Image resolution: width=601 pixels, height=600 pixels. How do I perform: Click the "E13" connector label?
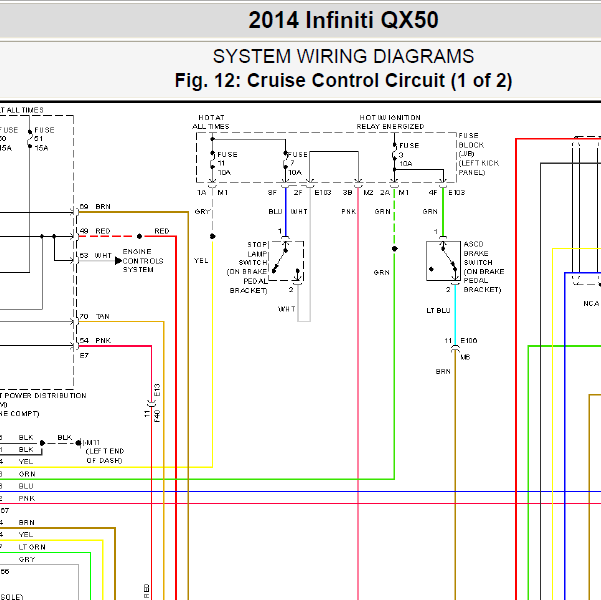click(157, 390)
